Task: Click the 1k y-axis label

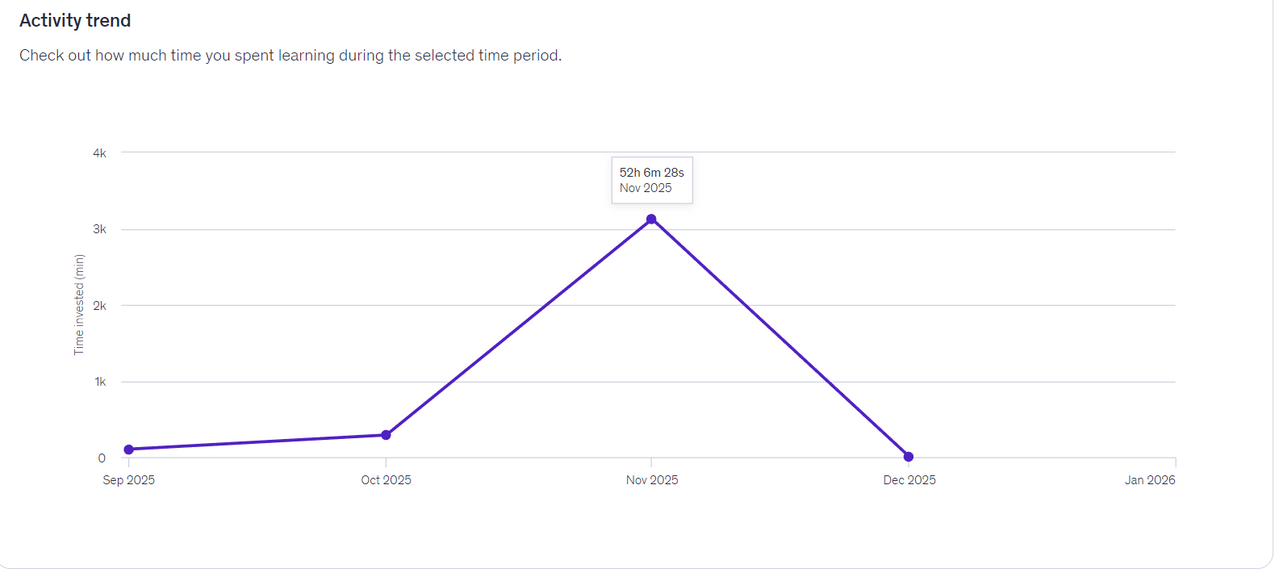Action: pyautogui.click(x=100, y=382)
